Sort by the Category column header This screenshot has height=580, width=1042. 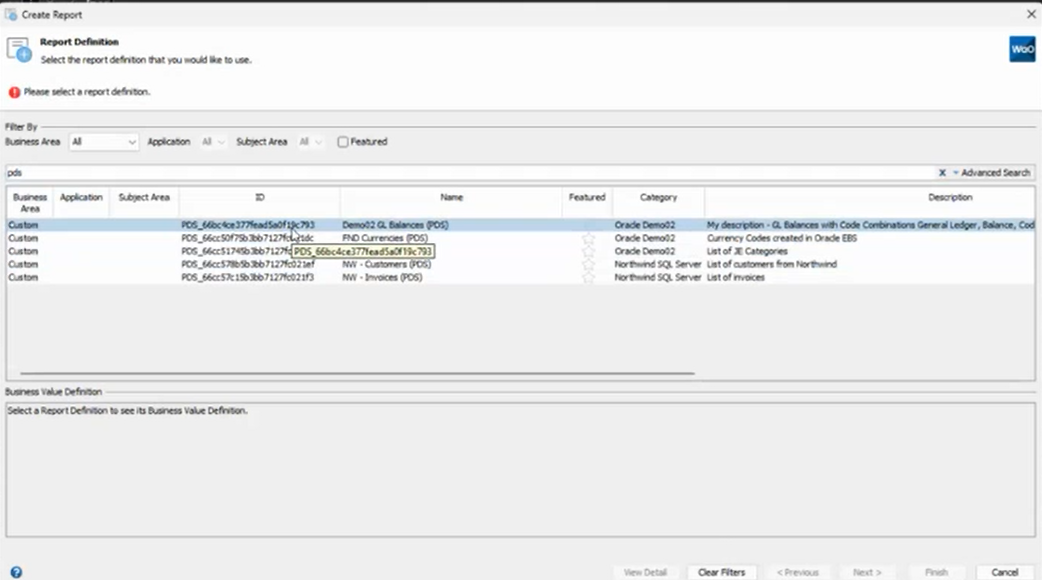659,197
